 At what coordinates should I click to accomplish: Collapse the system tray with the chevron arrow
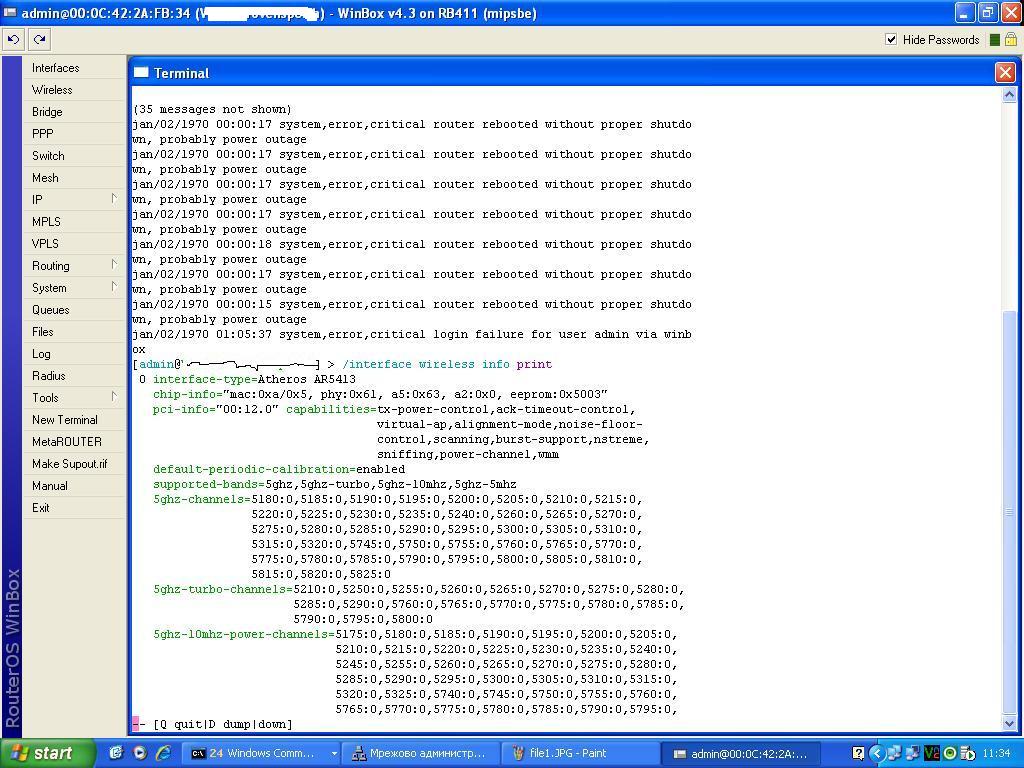[877, 753]
